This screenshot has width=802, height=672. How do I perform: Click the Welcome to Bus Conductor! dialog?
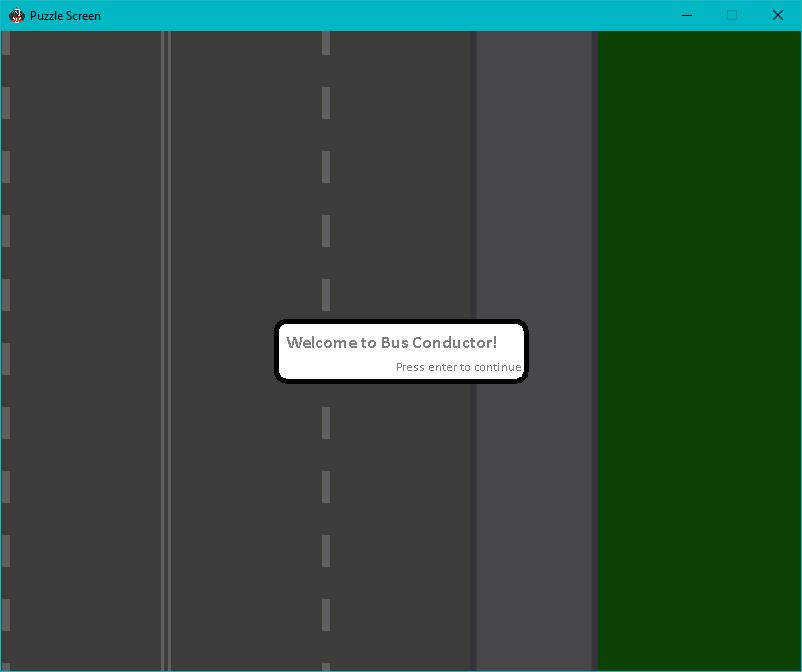tap(401, 351)
